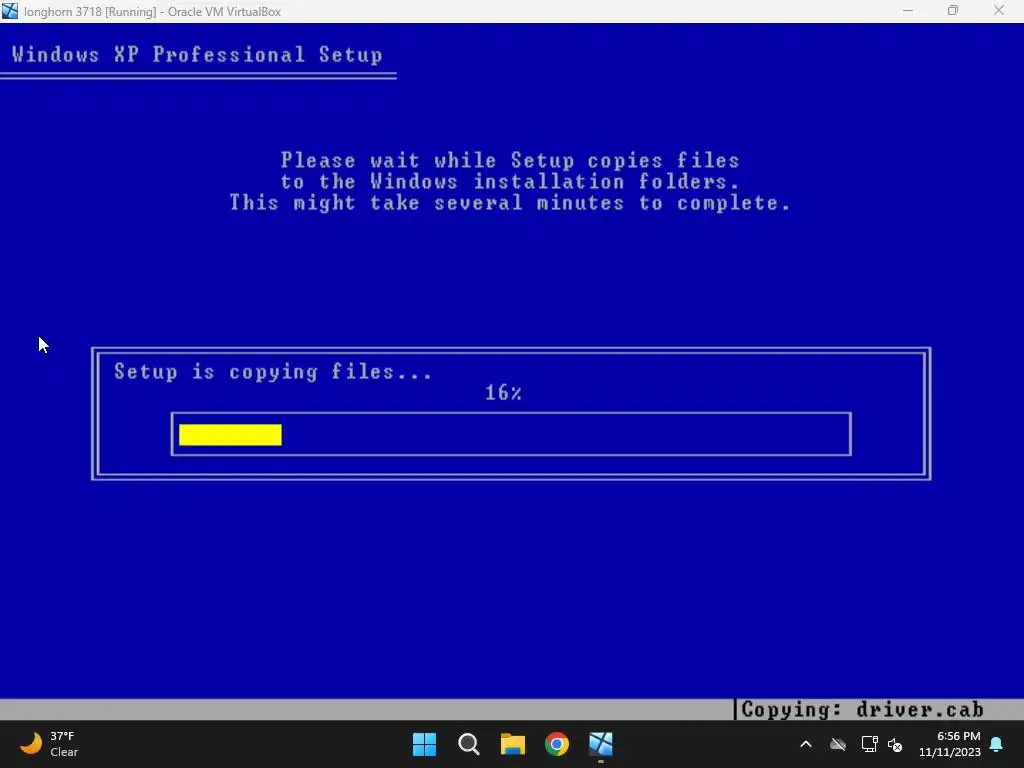The height and width of the screenshot is (768, 1024).
Task: Click 'Setup is copying files...' text
Action: pyautogui.click(x=273, y=372)
